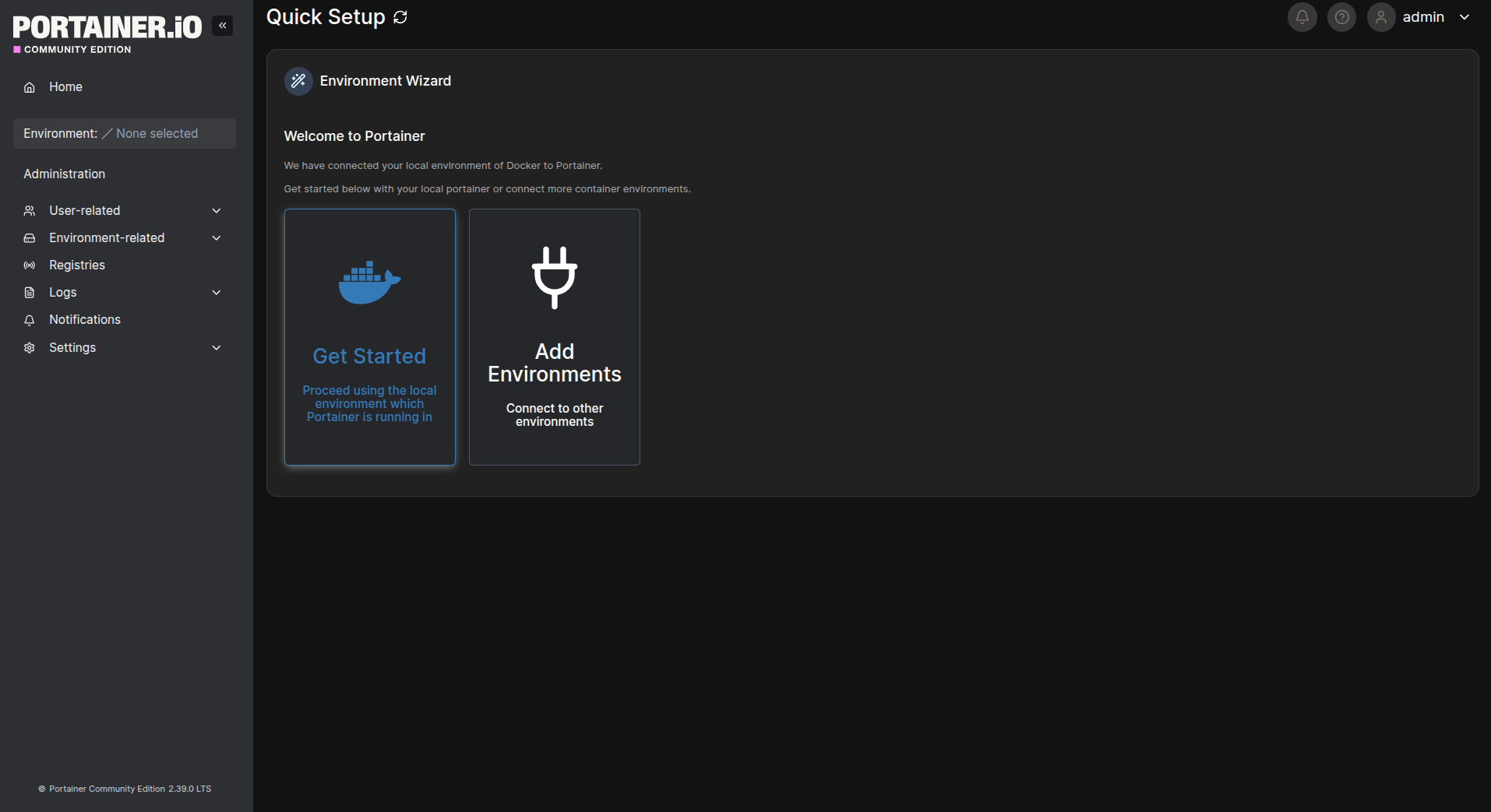Screen dimensions: 1491x812
Task: Click 'We have connected your local environment' text
Action: click(x=443, y=166)
